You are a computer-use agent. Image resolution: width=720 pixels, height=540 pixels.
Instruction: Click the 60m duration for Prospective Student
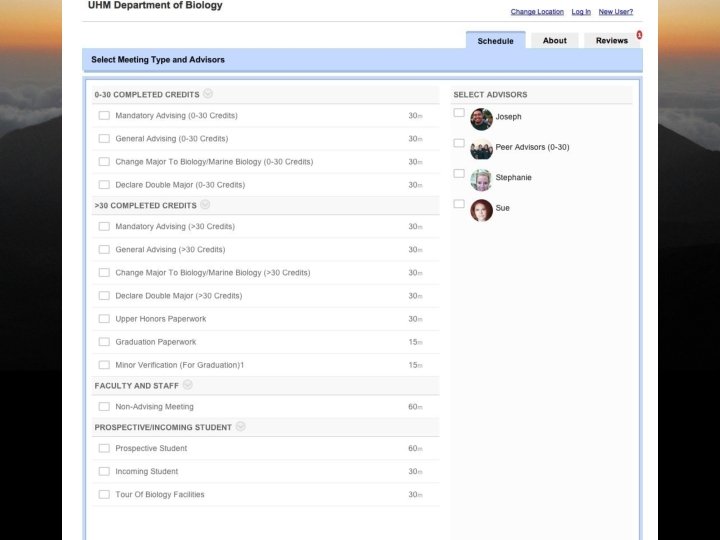pos(415,448)
